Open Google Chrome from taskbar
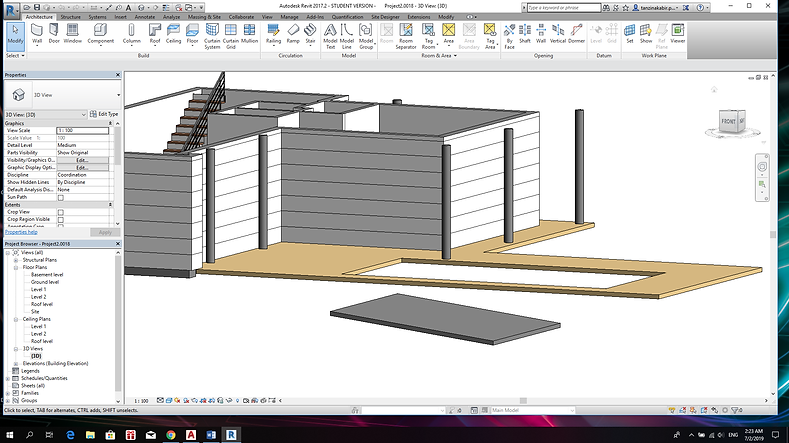Screen dimensions: 789x443 (x=171, y=434)
